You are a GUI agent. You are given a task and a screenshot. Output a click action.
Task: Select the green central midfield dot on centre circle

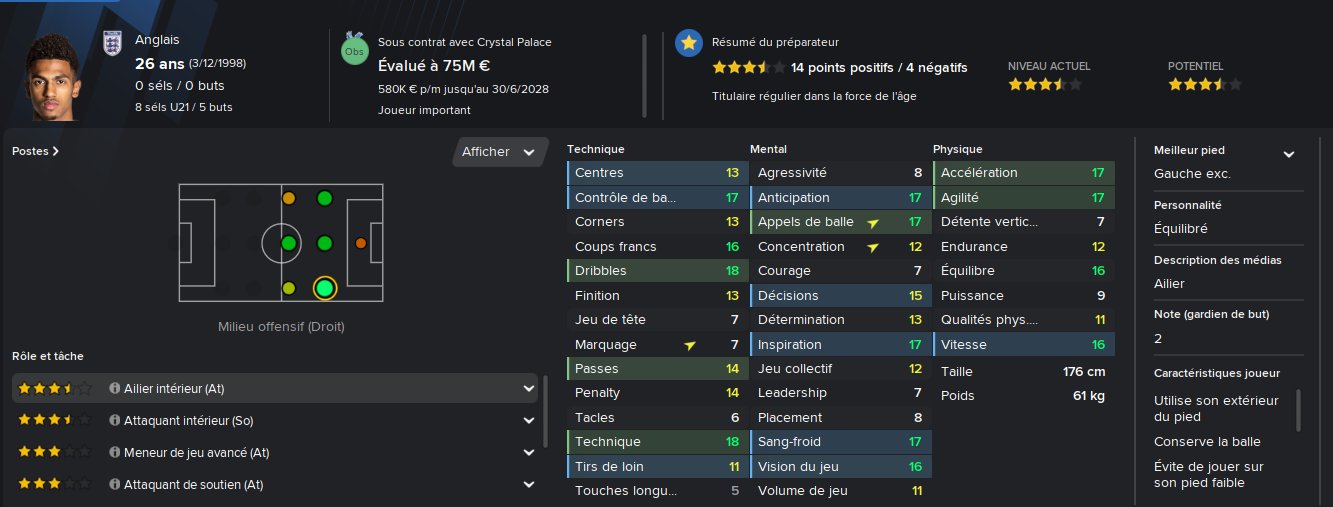click(289, 243)
